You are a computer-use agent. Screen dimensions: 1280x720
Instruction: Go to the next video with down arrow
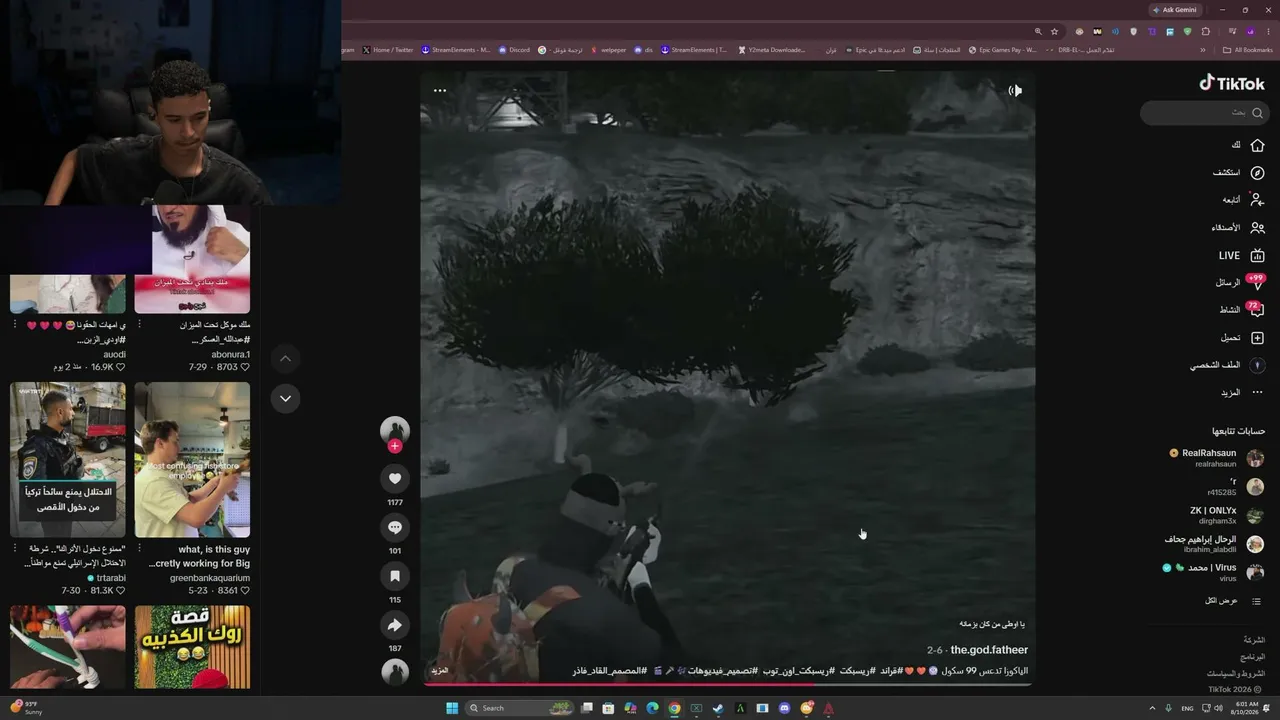pyautogui.click(x=285, y=398)
